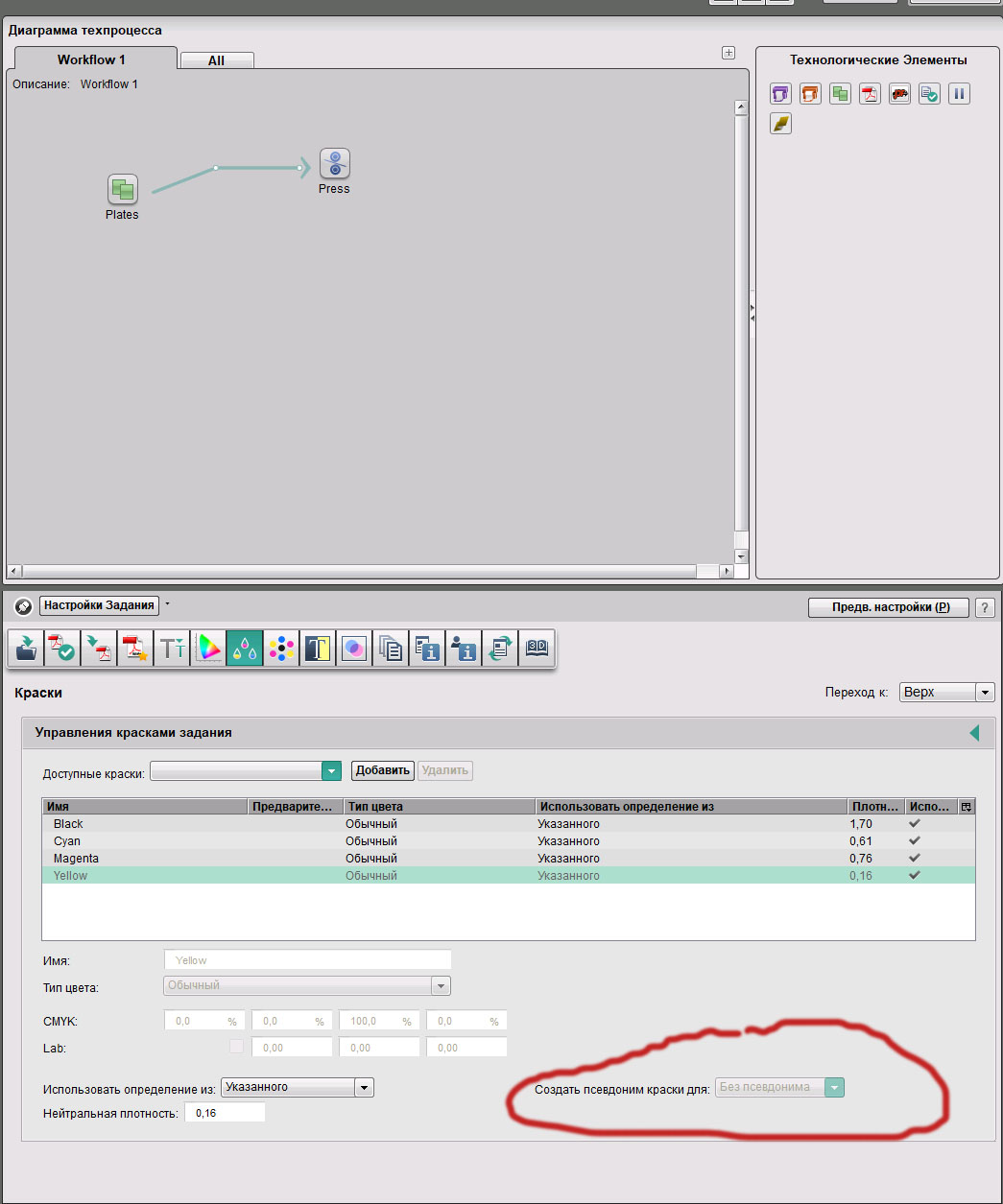This screenshot has height=1204, width=1003.
Task: Open the 3D book settings icon
Action: click(x=537, y=649)
